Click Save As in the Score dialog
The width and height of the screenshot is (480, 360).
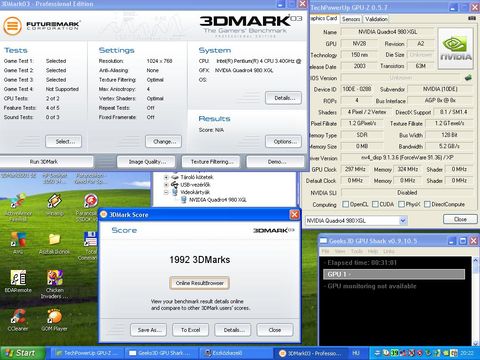(149, 330)
